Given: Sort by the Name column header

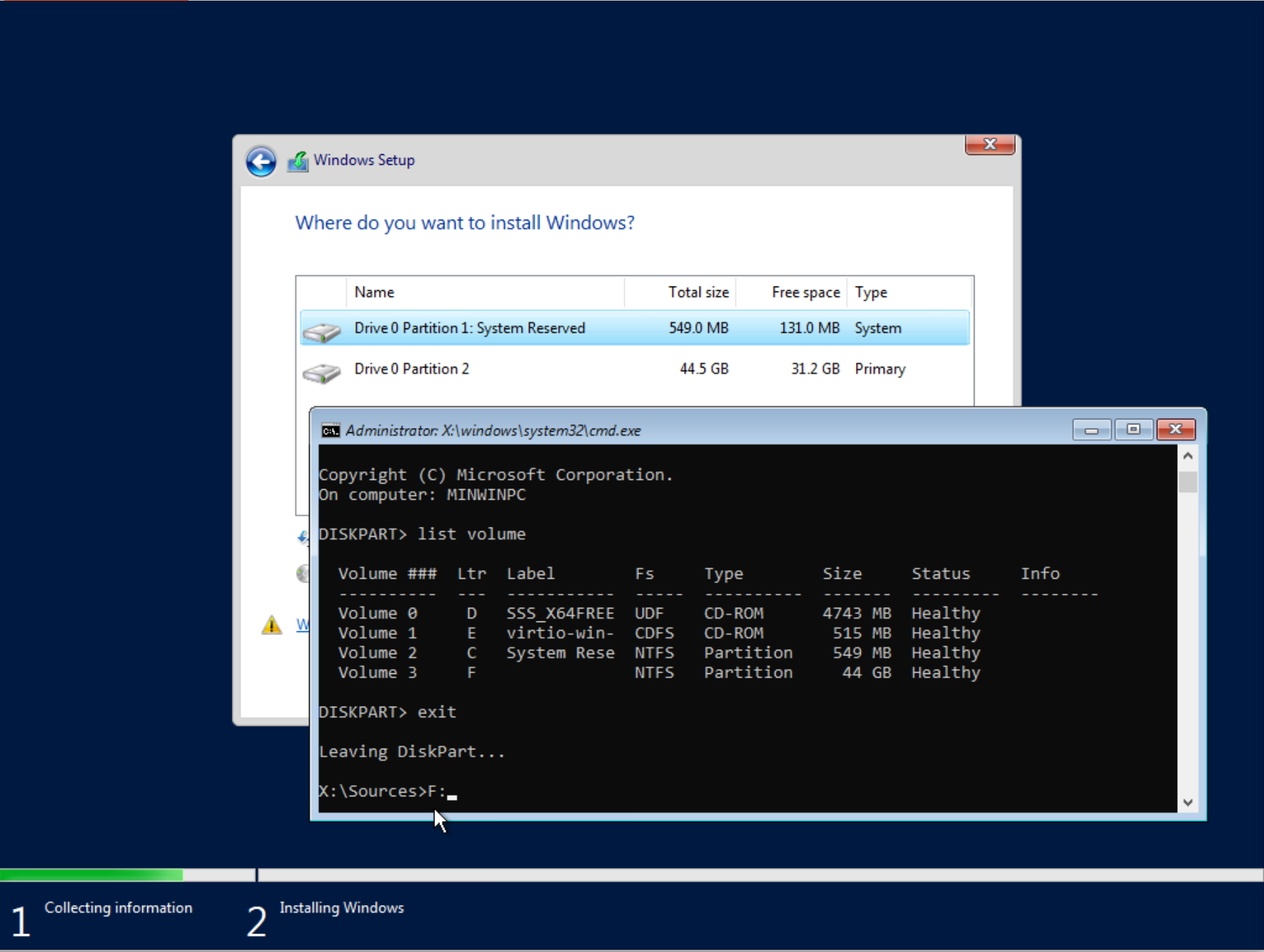Looking at the screenshot, I should 486,292.
